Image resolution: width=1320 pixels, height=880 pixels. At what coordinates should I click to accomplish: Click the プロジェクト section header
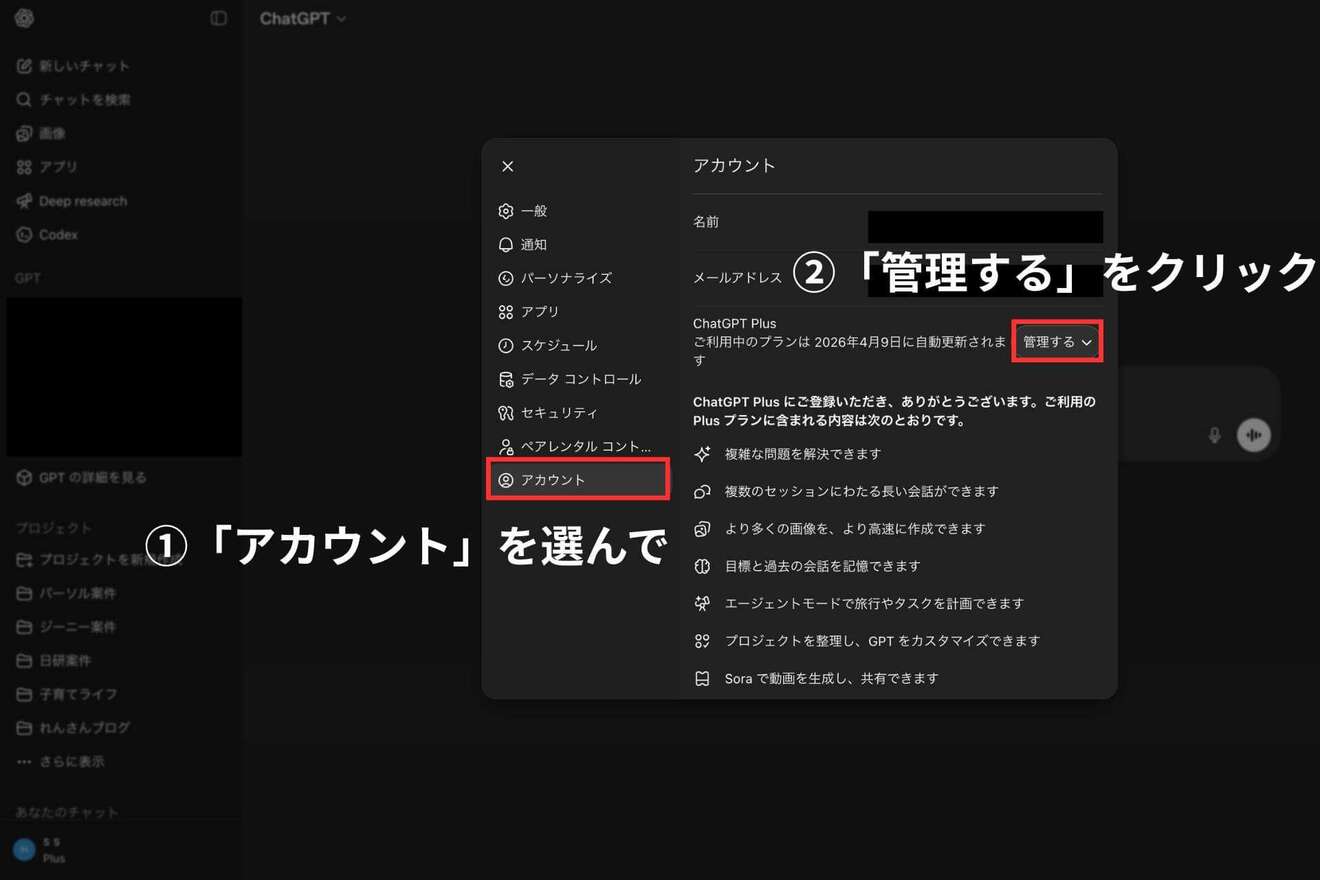pos(53,527)
